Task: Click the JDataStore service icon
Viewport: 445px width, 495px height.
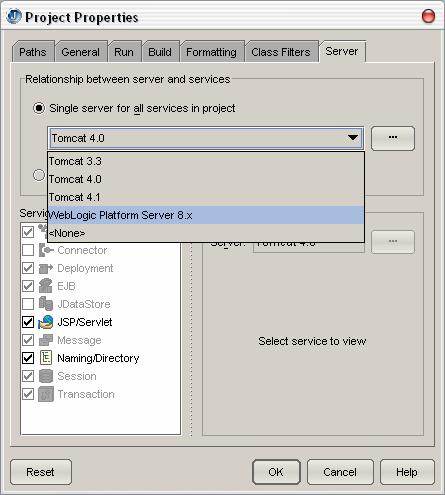Action: (46, 304)
